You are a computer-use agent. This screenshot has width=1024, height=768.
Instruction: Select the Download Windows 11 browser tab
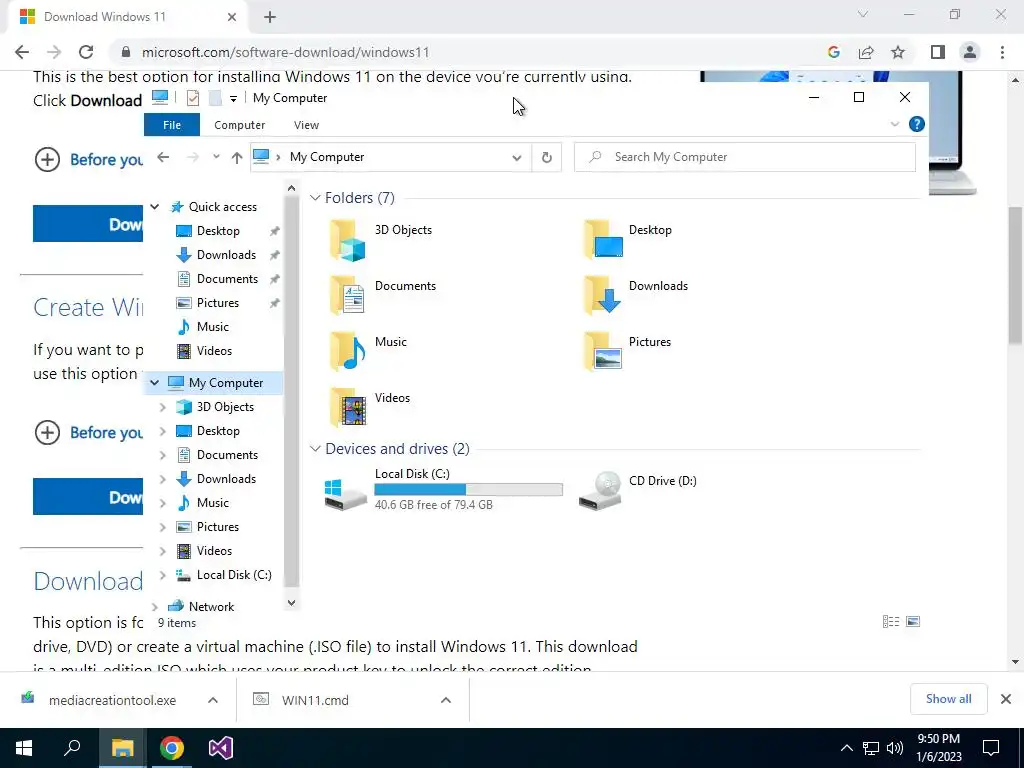[128, 18]
